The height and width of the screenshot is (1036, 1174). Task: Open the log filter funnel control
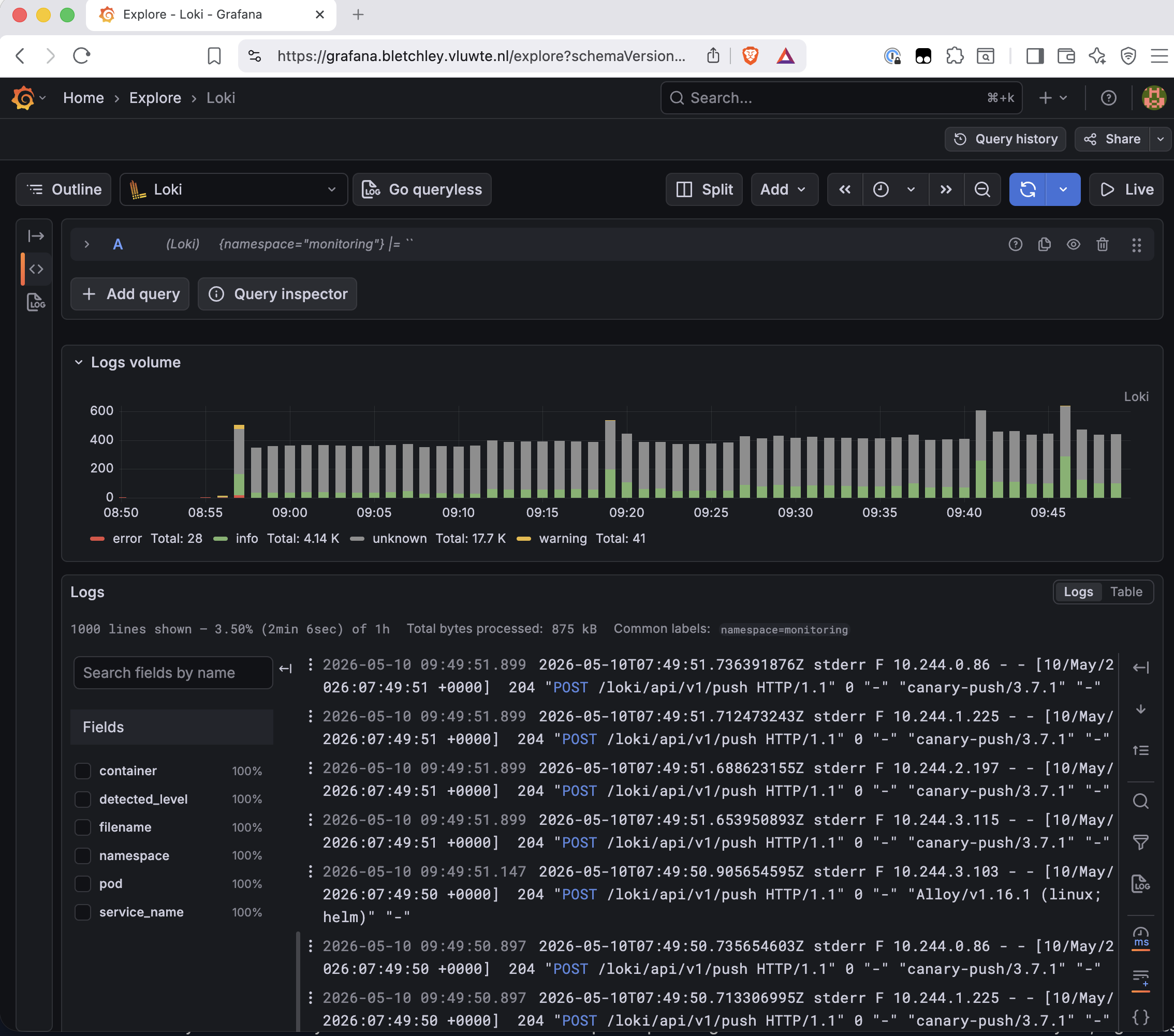1140,842
